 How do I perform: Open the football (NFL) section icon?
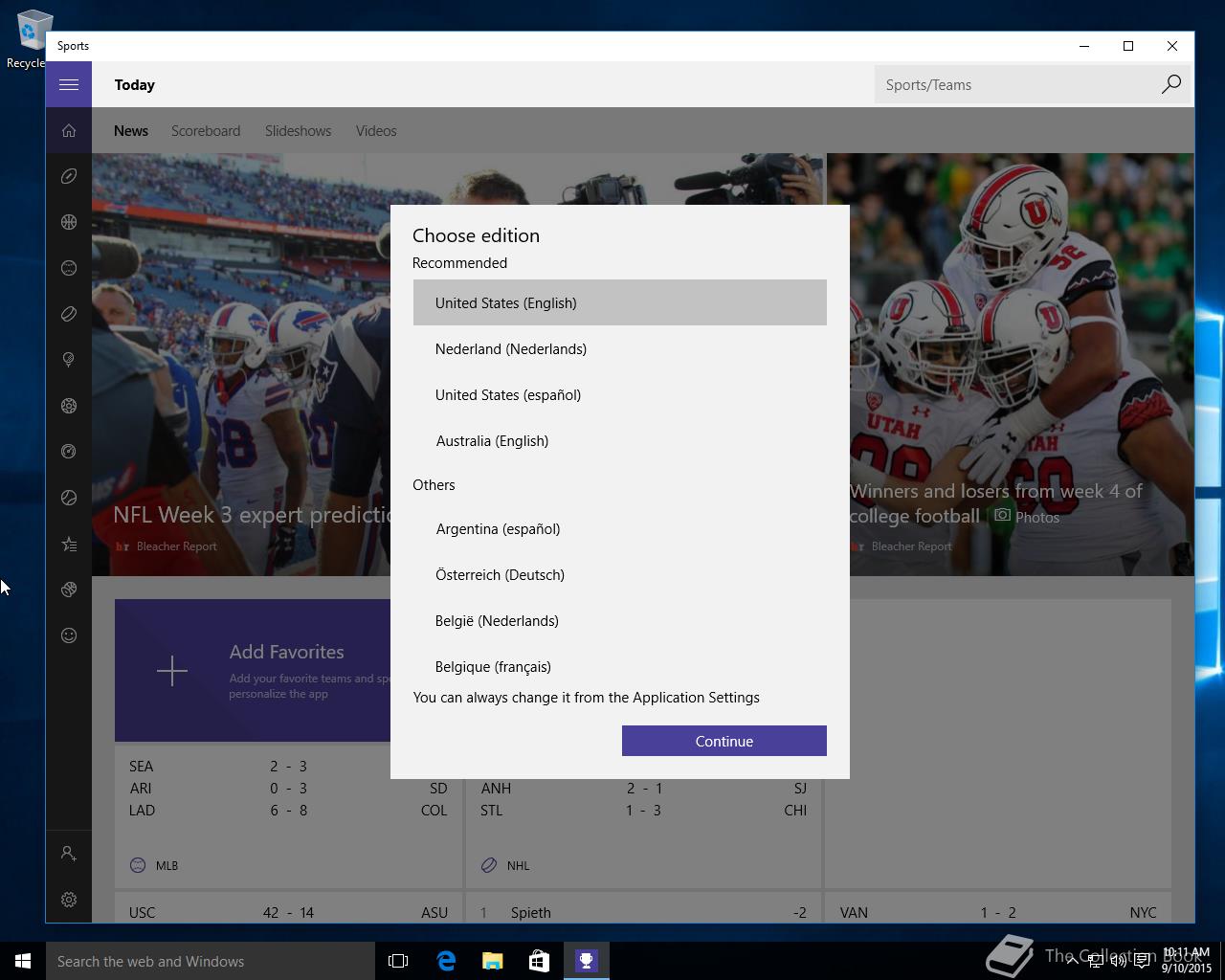(x=69, y=176)
